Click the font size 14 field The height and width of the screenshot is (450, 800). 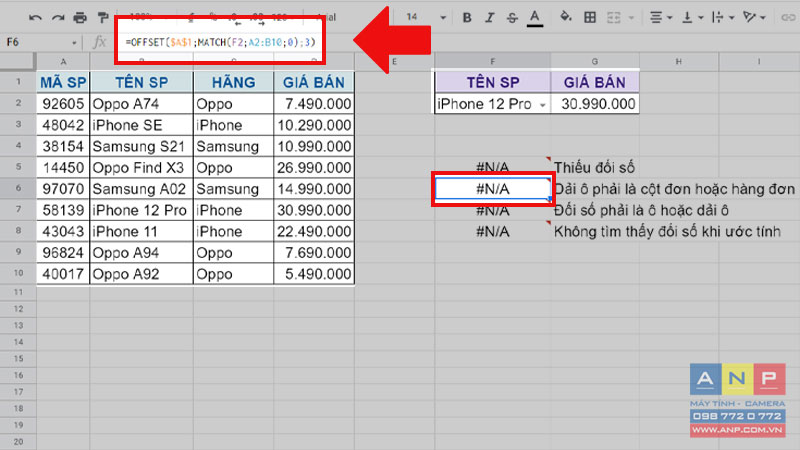click(412, 17)
